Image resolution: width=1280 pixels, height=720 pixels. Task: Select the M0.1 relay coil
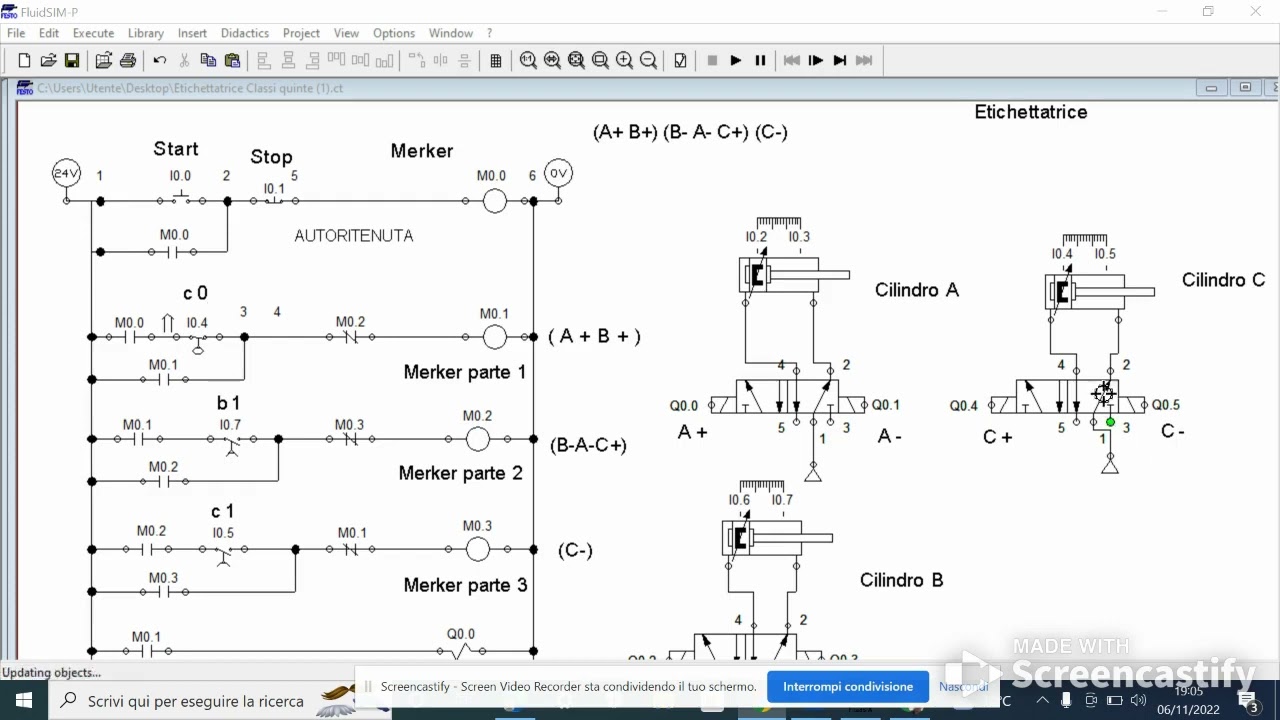(x=495, y=337)
